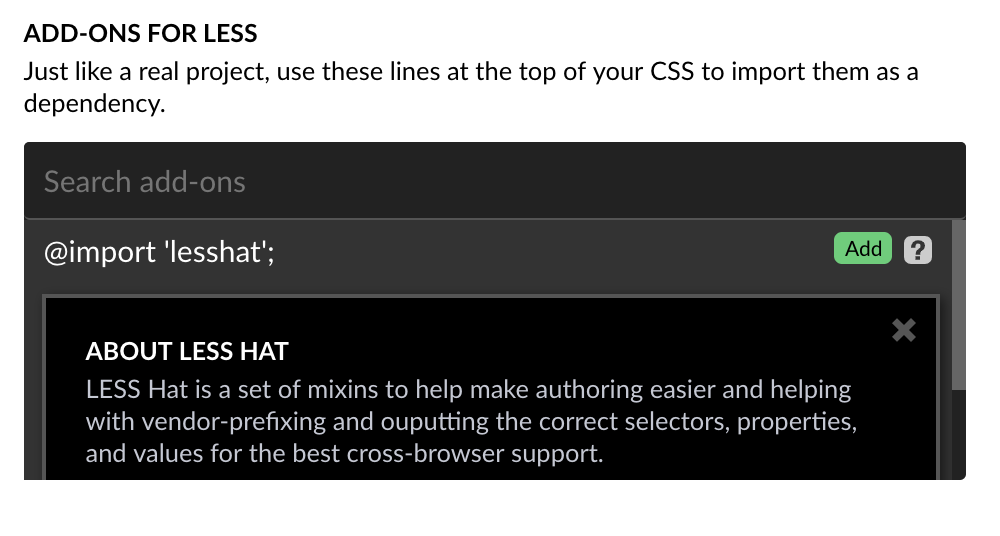Click the '@import' keyword in the add-on row
Viewport: 1000px width, 536px height.
coord(100,251)
